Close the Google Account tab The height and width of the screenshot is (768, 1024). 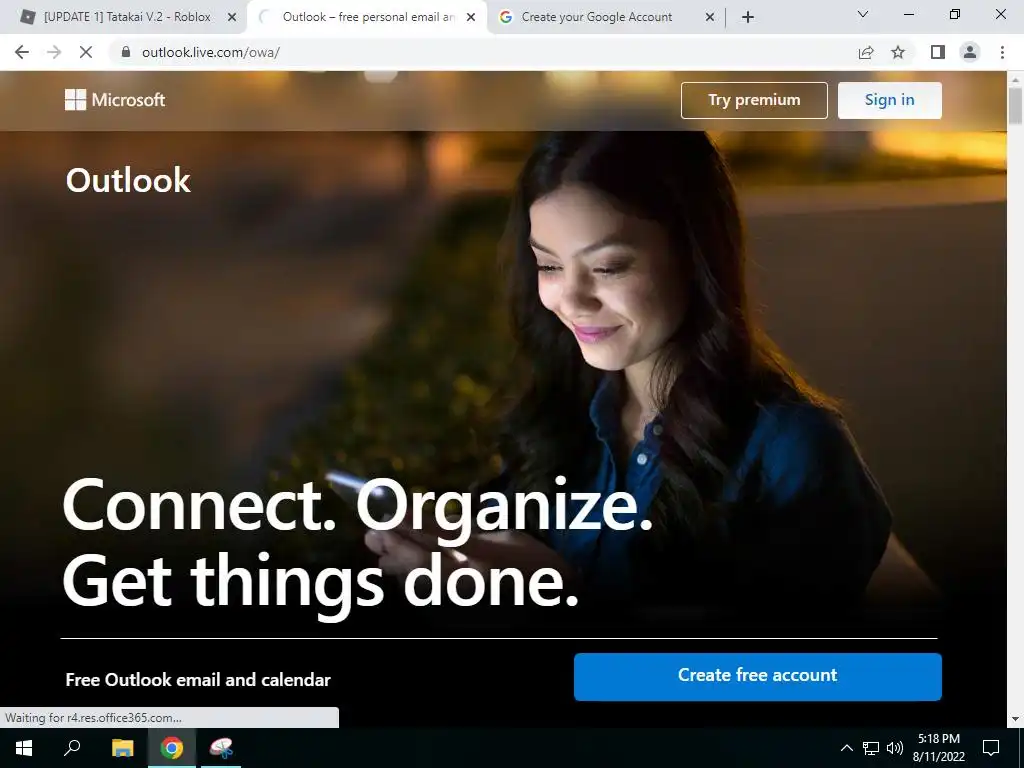pos(710,18)
